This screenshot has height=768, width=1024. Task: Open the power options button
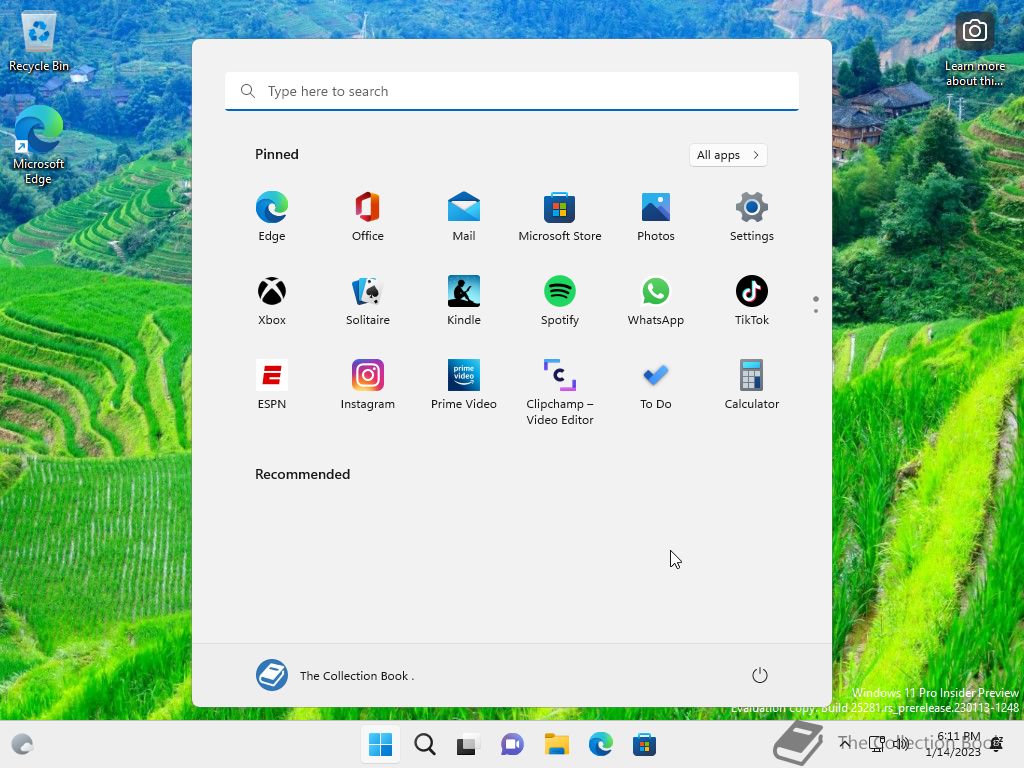click(760, 675)
